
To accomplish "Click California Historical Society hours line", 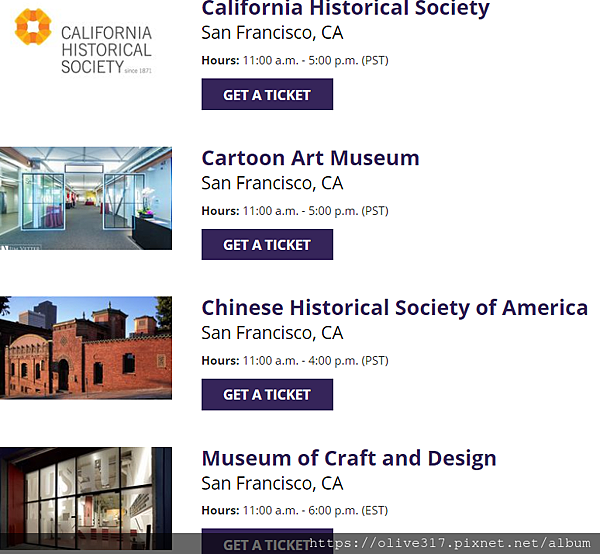I will tap(295, 61).
